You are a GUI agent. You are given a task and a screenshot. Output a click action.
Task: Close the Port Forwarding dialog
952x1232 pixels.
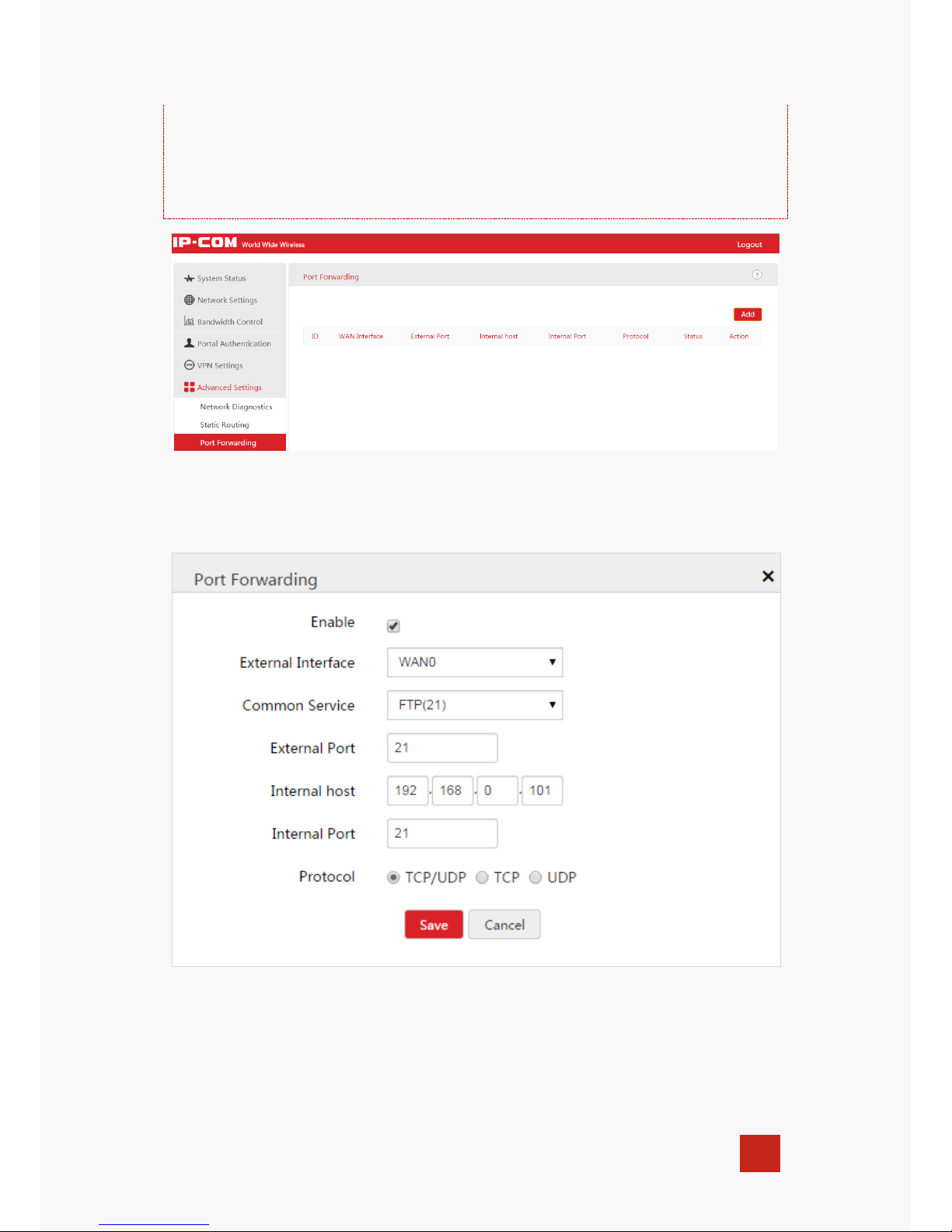(768, 576)
